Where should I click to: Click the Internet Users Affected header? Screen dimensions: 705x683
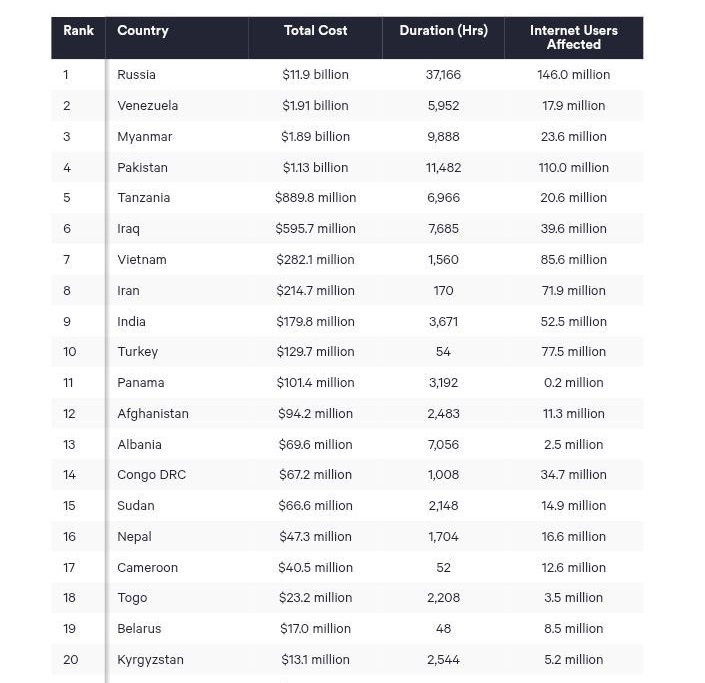(x=573, y=37)
